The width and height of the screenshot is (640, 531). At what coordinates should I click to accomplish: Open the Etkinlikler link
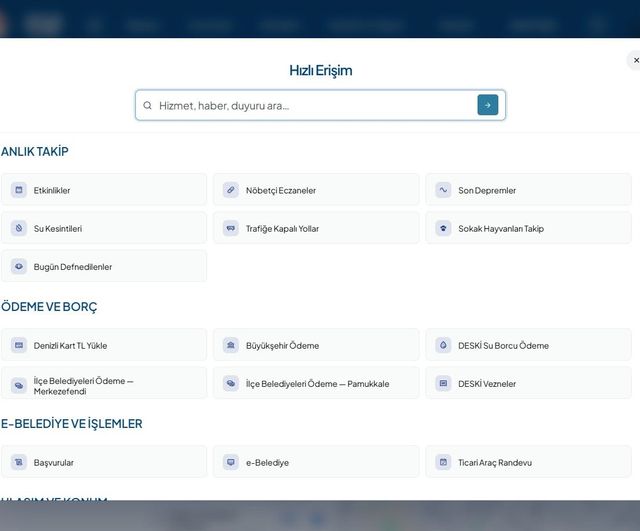click(x=104, y=190)
